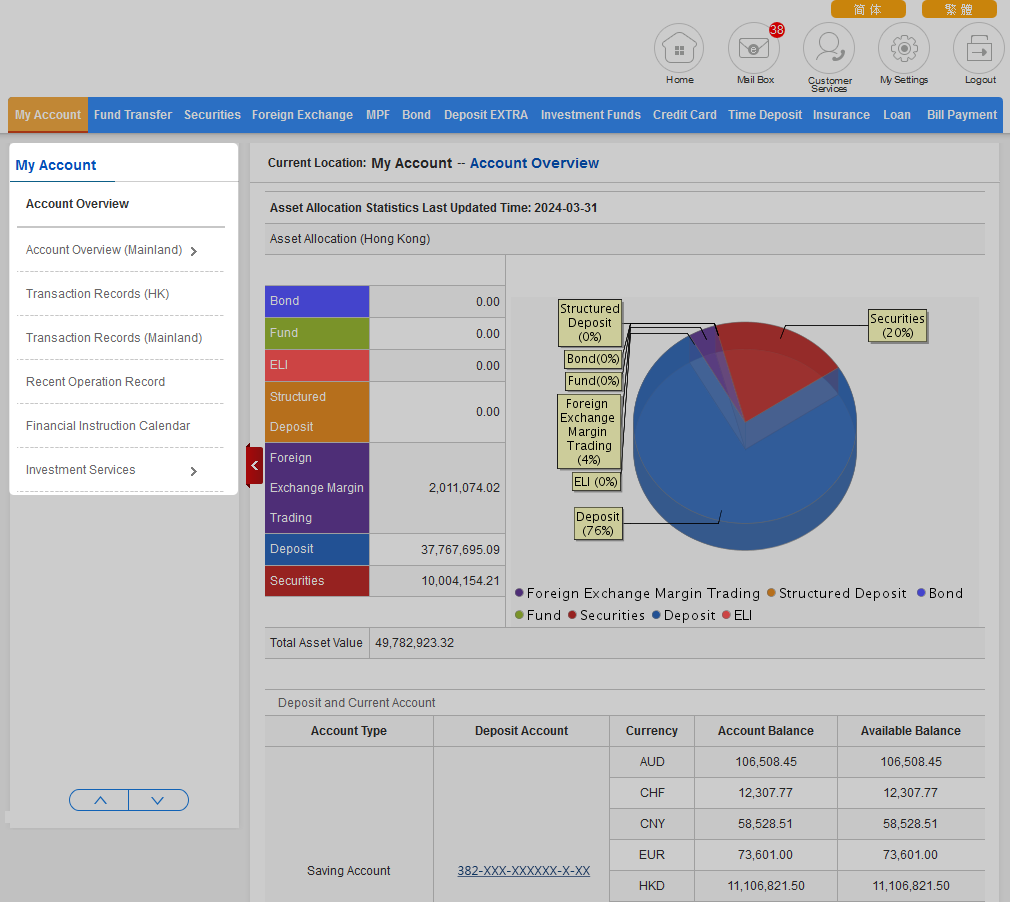Image resolution: width=1010 pixels, height=902 pixels.
Task: Click the Home icon
Action: (679, 48)
